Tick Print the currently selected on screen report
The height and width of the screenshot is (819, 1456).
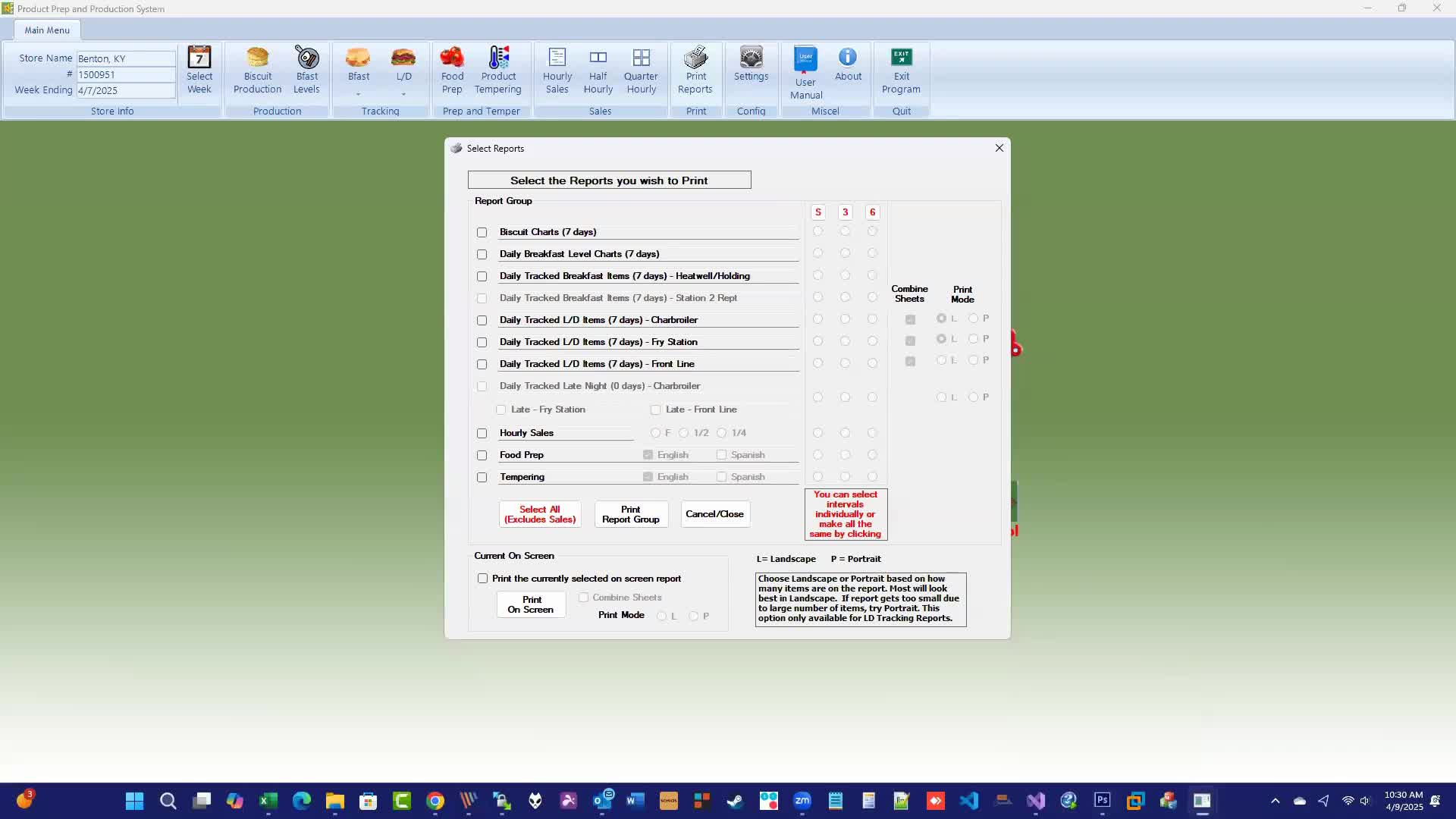[482, 579]
